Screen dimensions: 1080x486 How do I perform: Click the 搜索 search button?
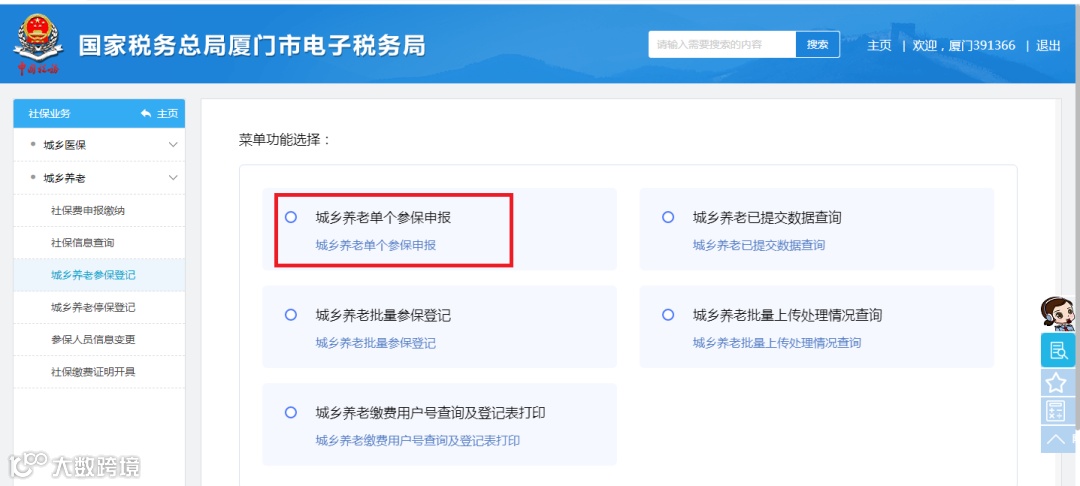tap(818, 45)
